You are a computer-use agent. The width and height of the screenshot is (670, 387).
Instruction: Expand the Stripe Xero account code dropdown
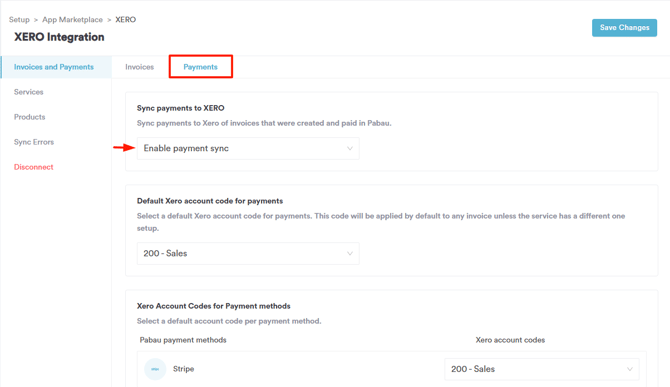tap(542, 369)
